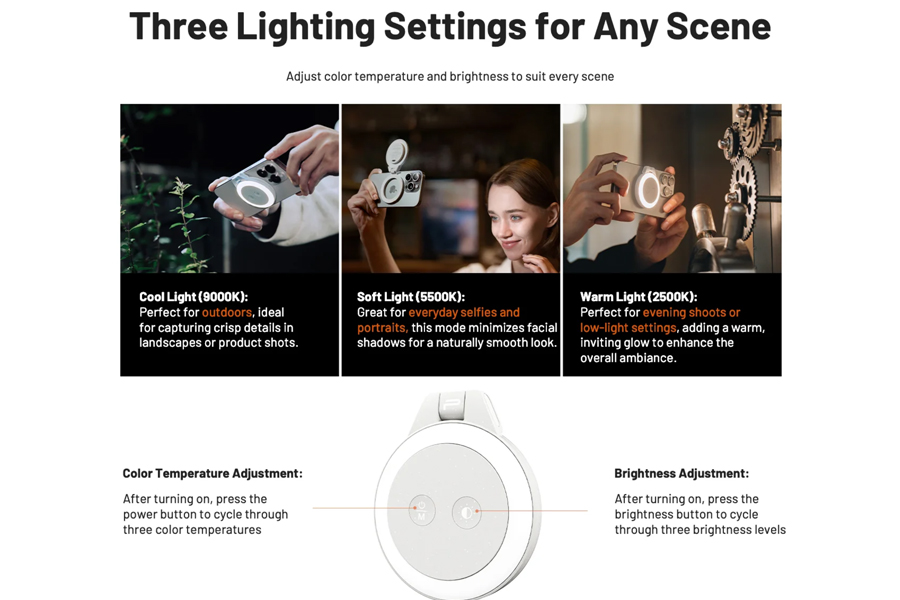This screenshot has height=600, width=900.
Task: Click the logo on the ring light's hinge clip
Action: [452, 404]
